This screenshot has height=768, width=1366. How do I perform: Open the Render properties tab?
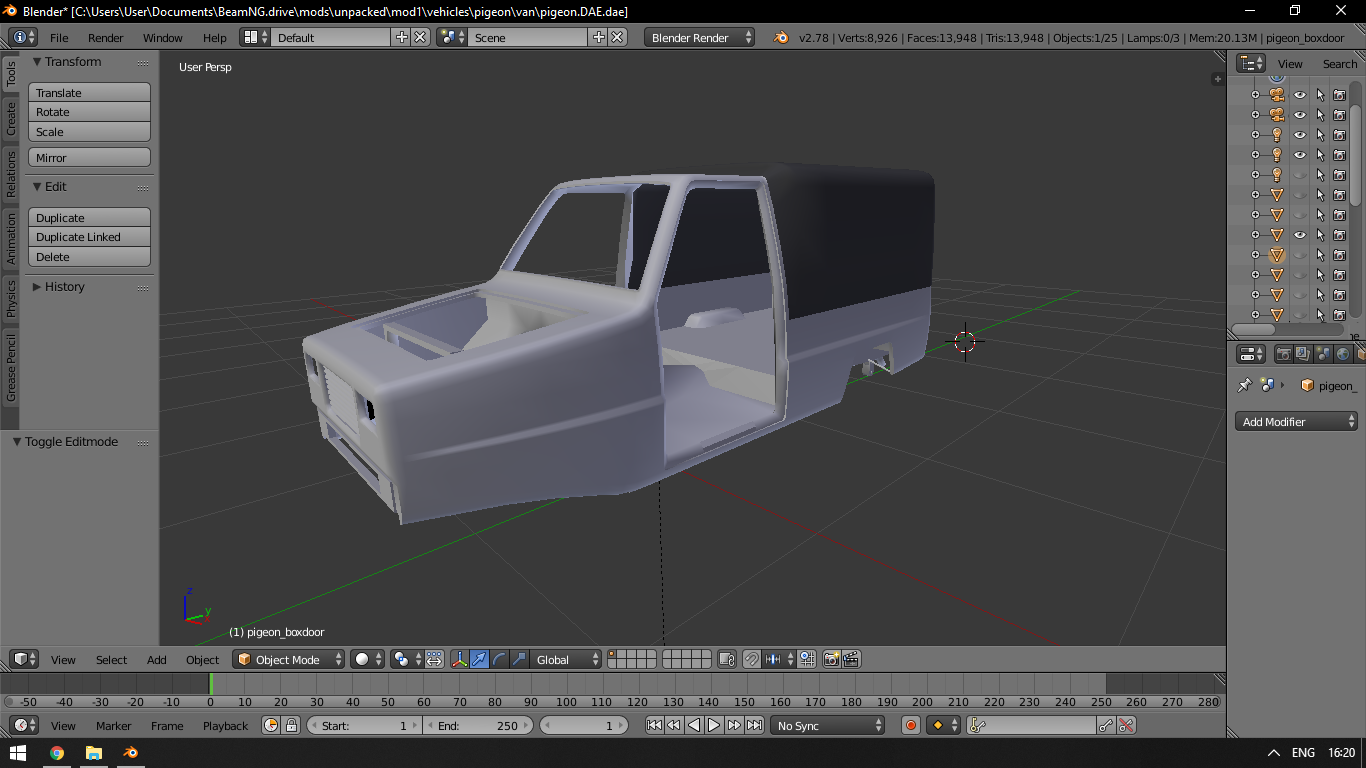[x=1283, y=354]
